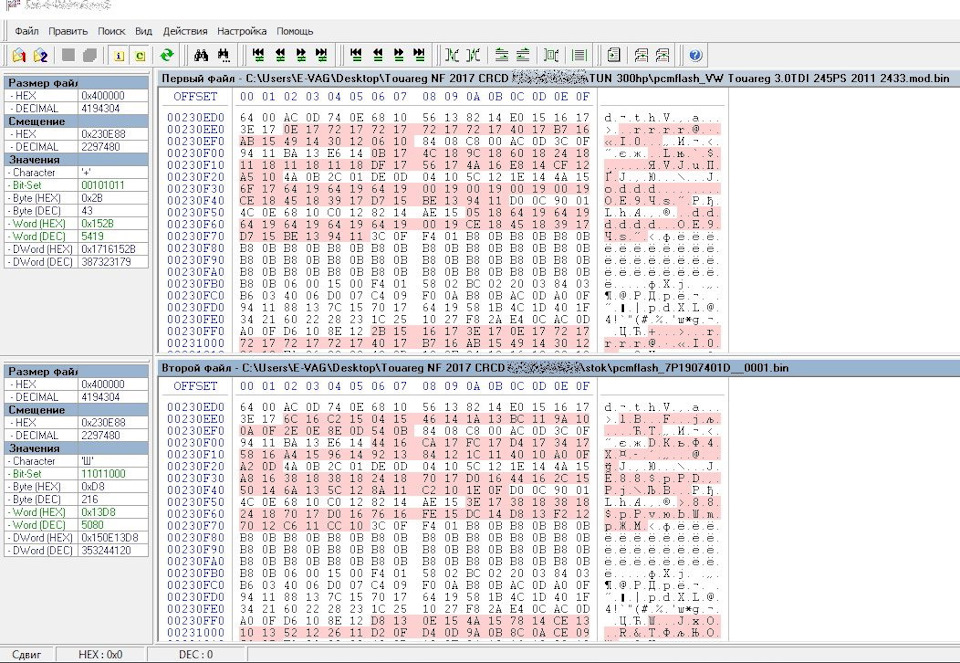The width and height of the screenshot is (960, 663).
Task: Click the single gray square toolbar icon
Action: coord(68,55)
